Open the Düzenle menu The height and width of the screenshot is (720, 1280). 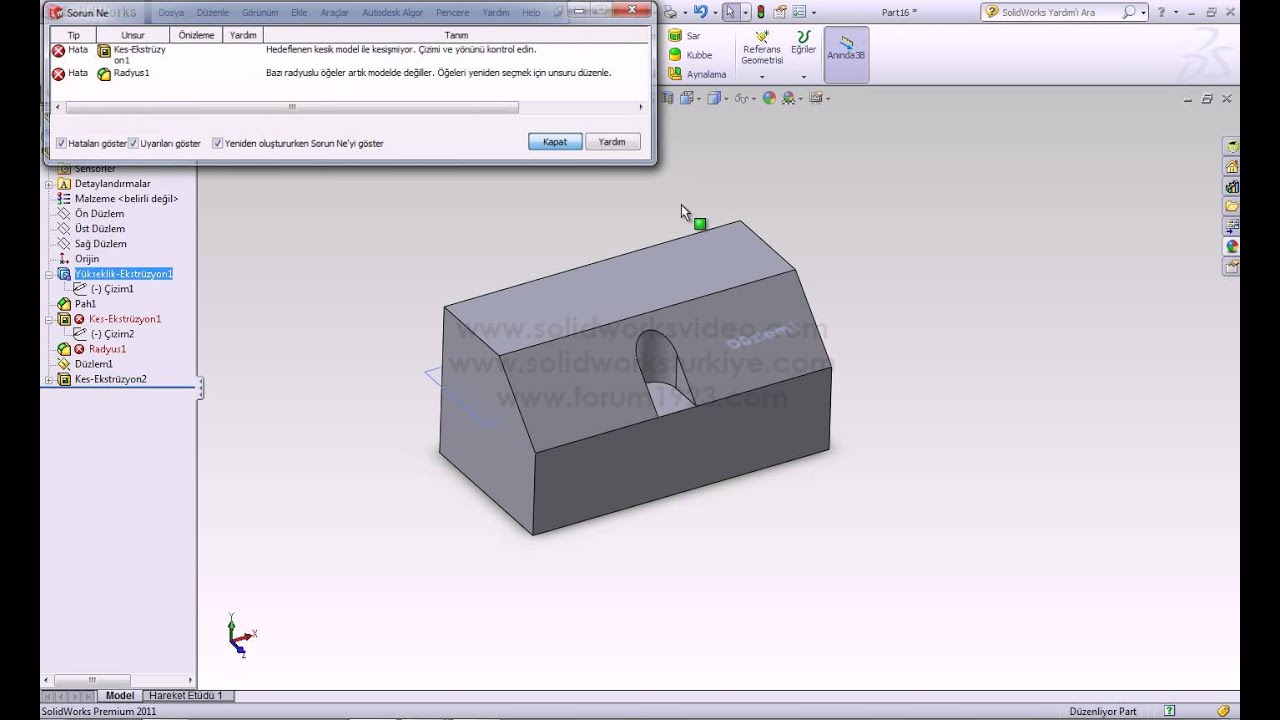click(213, 13)
